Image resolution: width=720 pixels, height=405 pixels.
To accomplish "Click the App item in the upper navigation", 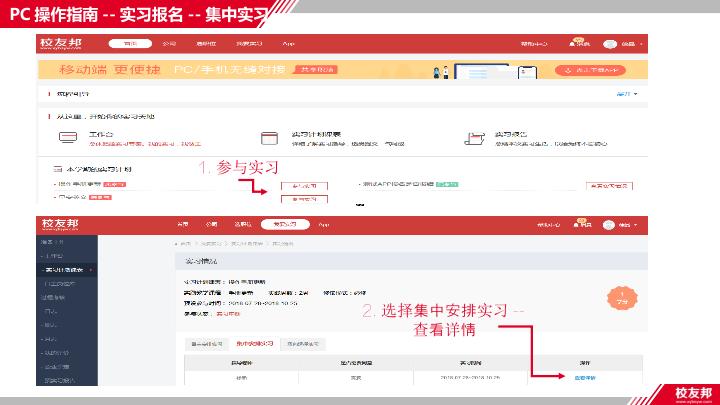I will pos(288,45).
